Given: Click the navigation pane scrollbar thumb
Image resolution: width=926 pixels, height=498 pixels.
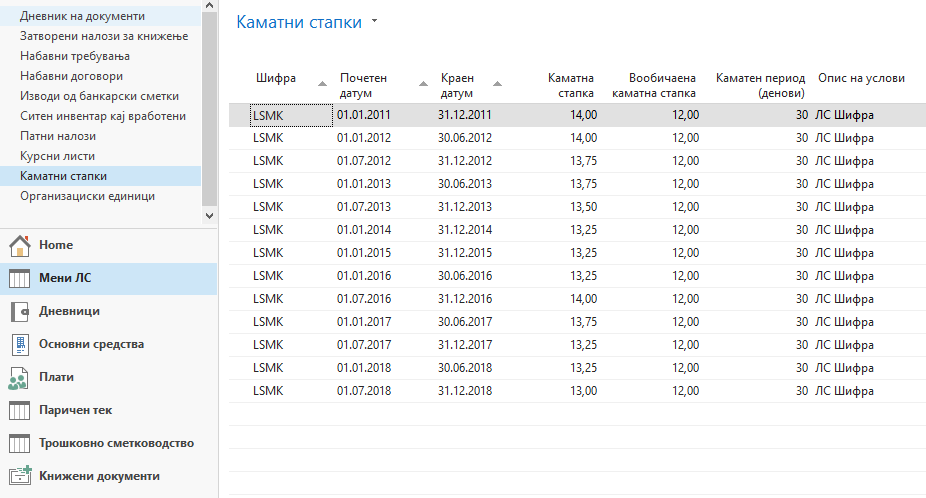Looking at the screenshot, I should point(209,108).
